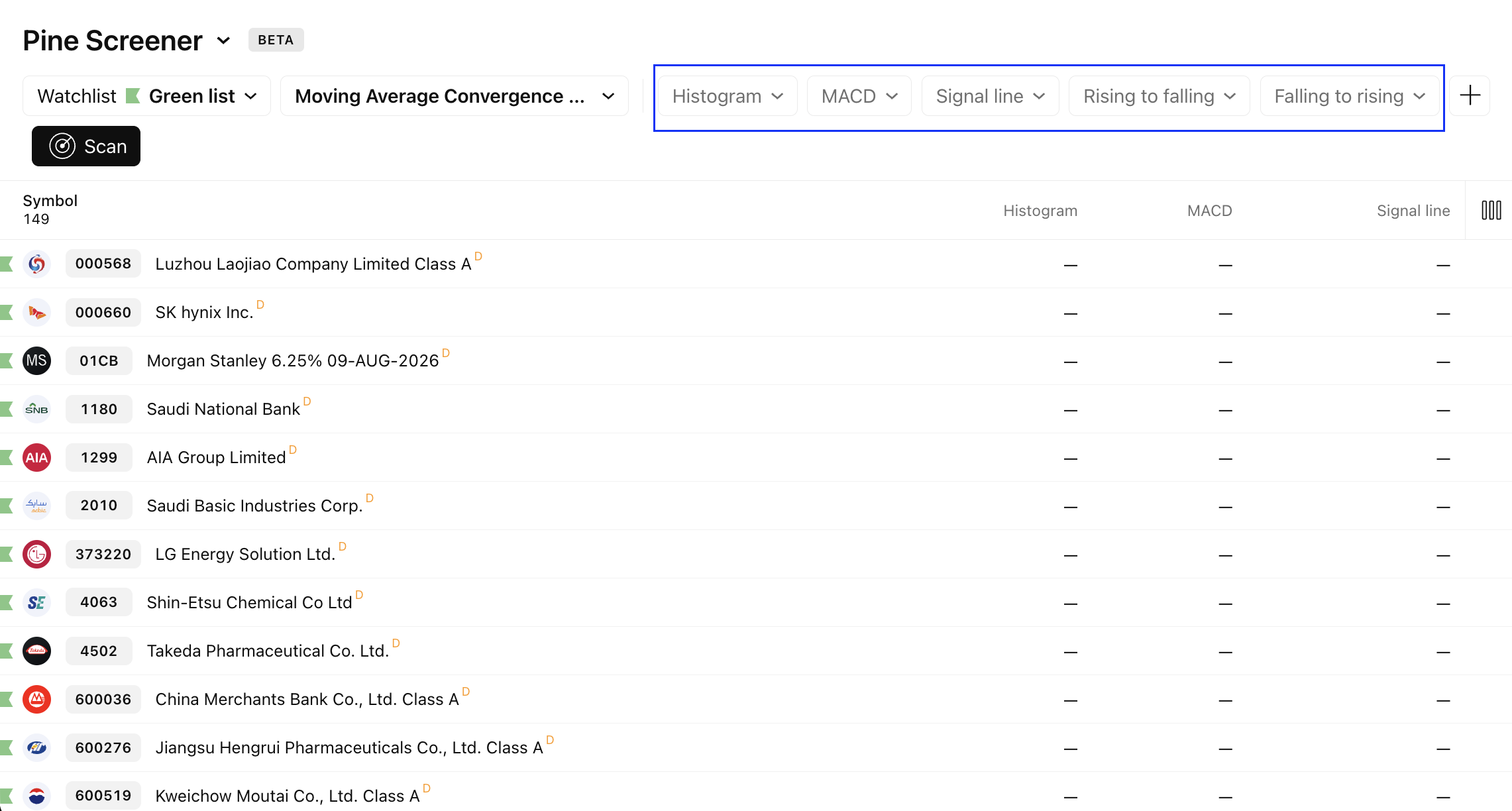Toggle green flag on Takeda Pharmaceutical row
Viewport: 1512px width, 811px height.
coord(7,651)
